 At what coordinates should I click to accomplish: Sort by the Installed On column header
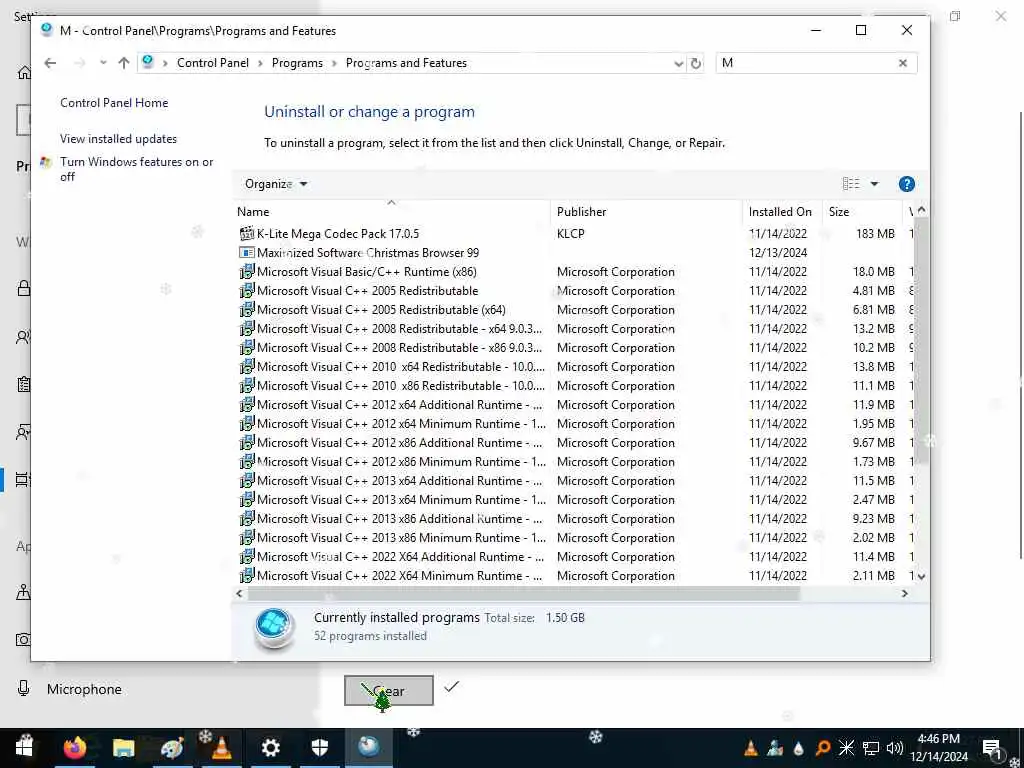[x=782, y=212]
